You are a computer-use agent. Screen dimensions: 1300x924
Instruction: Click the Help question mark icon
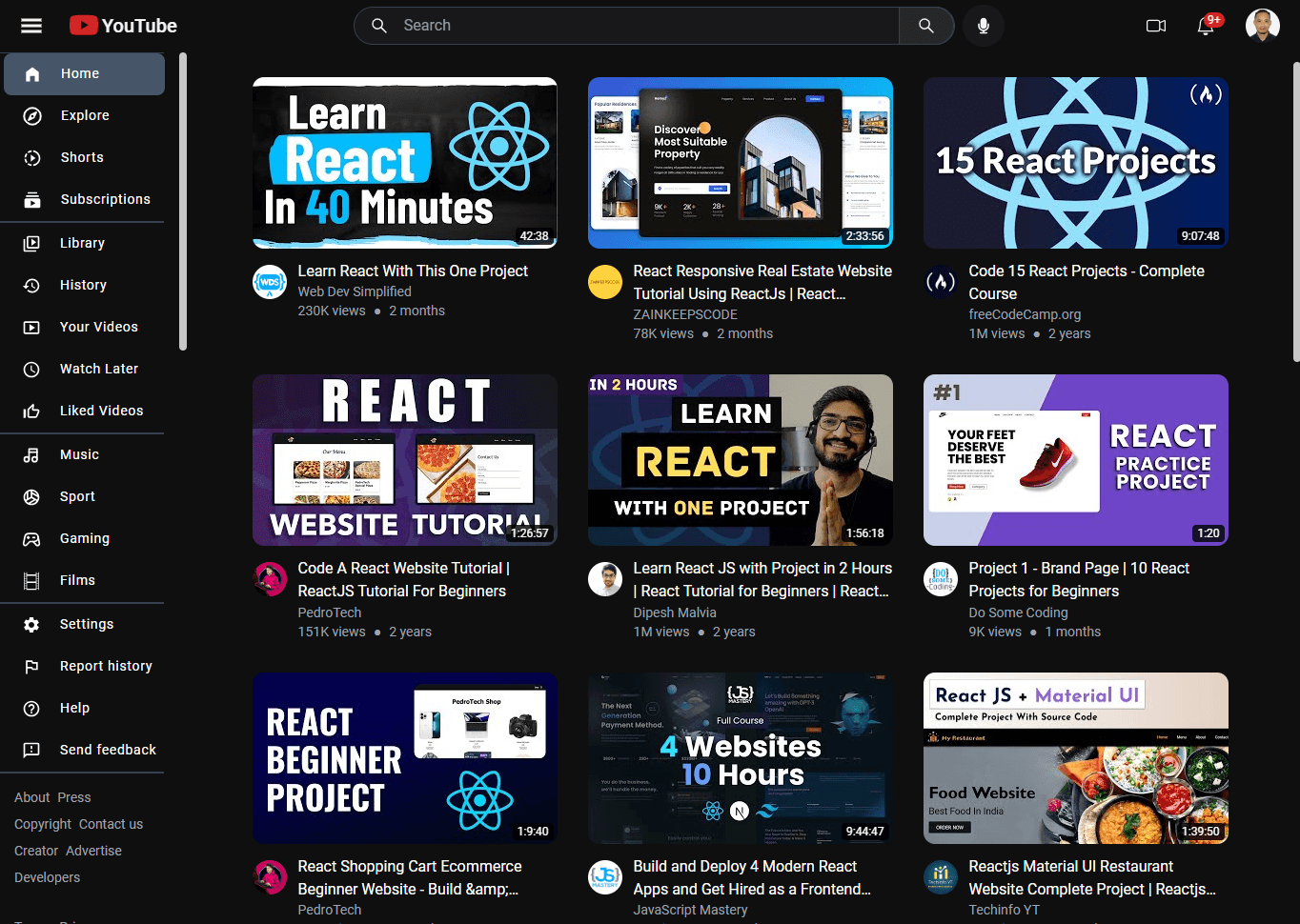31,708
